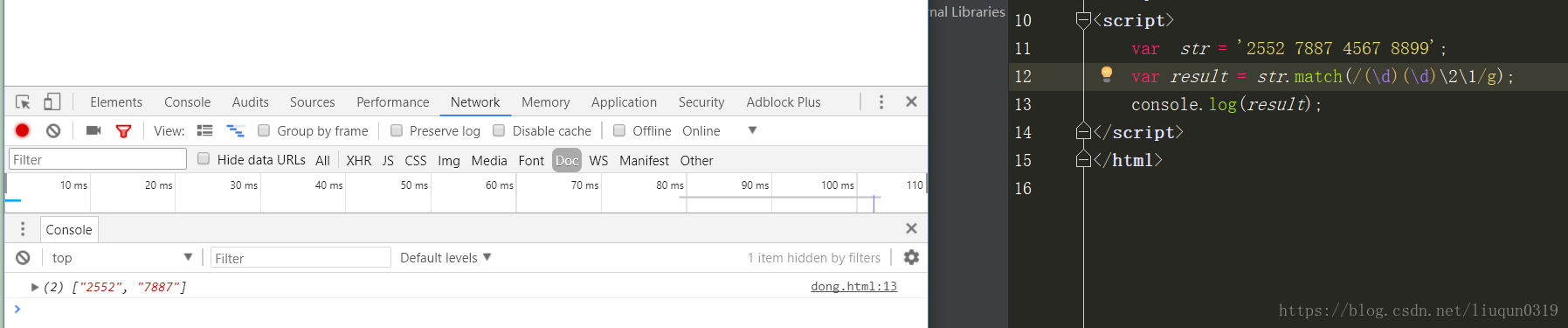Stop recording with the red record button
Image resolution: width=1568 pixels, height=328 pixels.
tap(23, 130)
